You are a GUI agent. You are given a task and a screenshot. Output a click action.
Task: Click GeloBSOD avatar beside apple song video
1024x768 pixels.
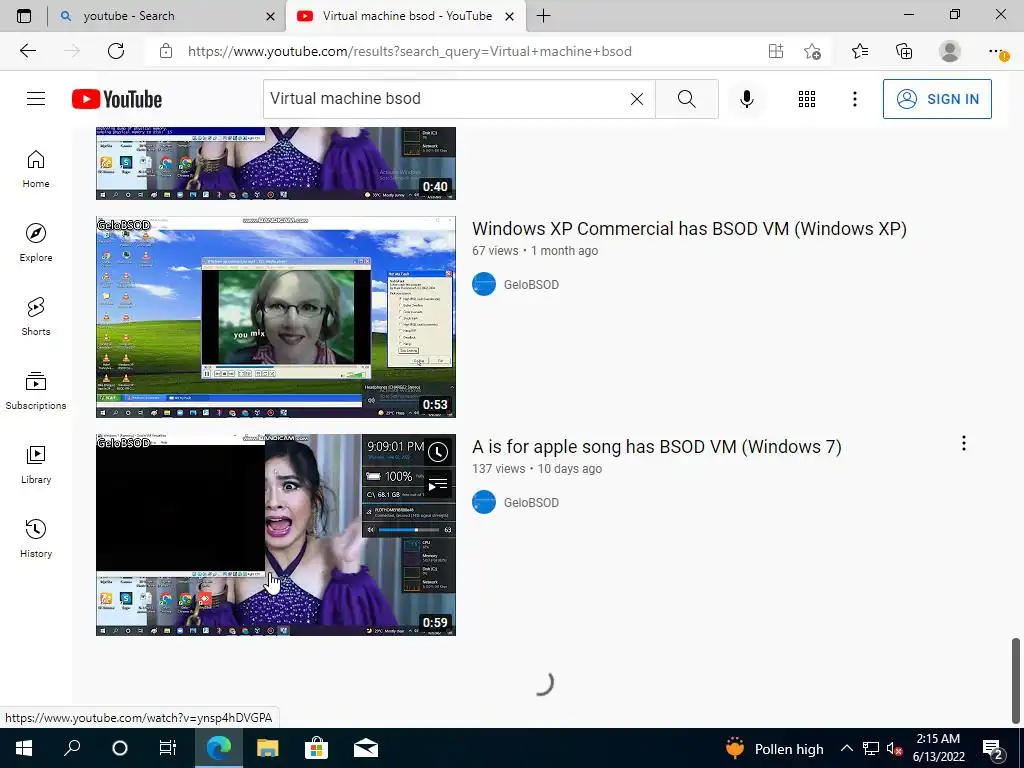484,502
